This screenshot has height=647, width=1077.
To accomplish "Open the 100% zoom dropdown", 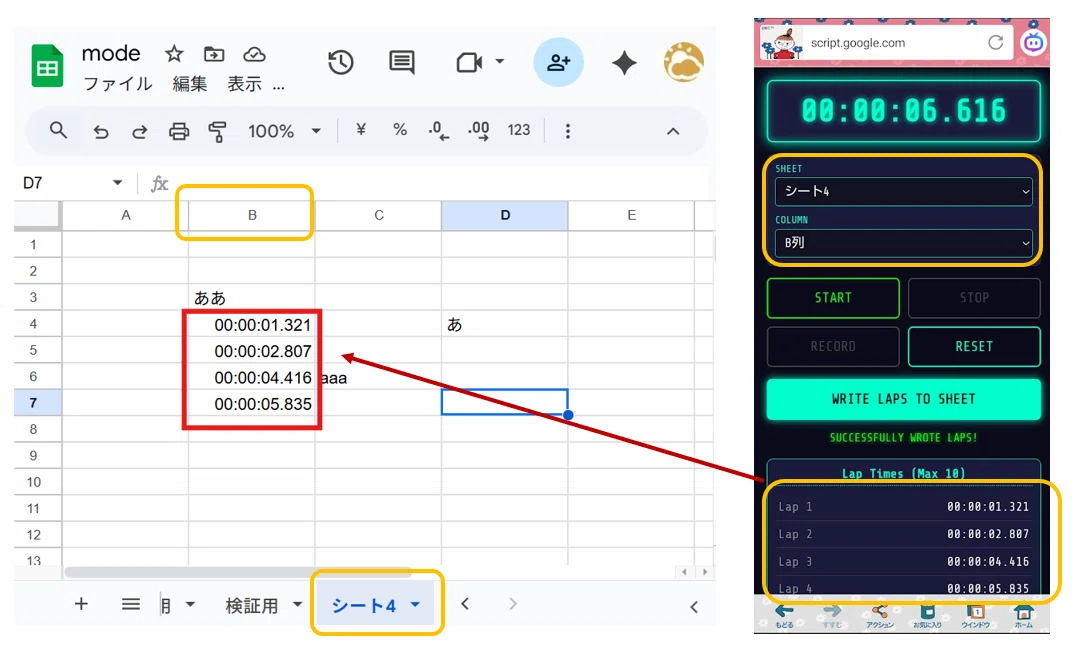I will [284, 131].
